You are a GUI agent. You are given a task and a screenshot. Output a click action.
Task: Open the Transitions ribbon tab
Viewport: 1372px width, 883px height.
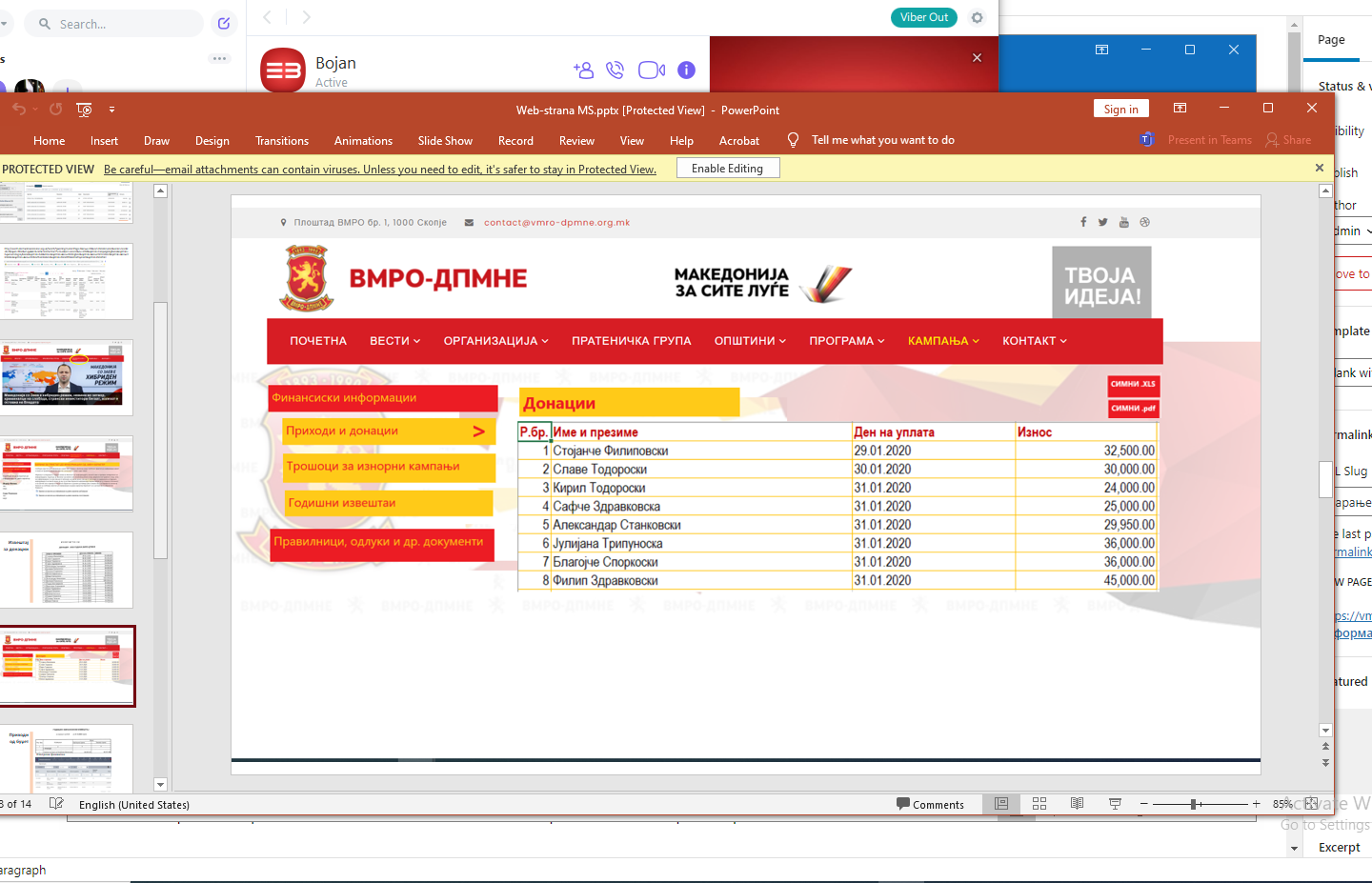[x=282, y=141]
